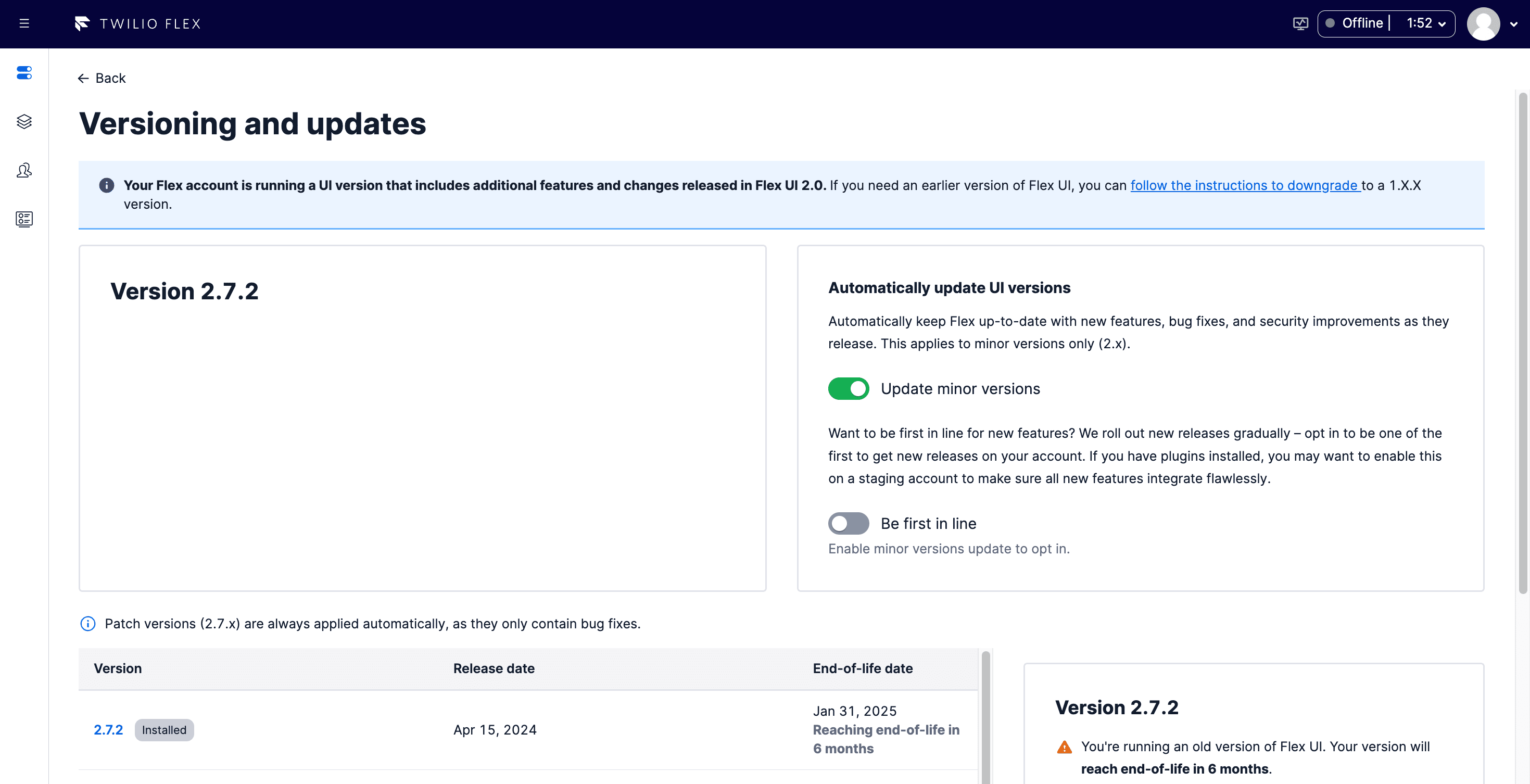The height and width of the screenshot is (784, 1530).
Task: Toggle the Update minor versions switch
Action: click(x=848, y=388)
